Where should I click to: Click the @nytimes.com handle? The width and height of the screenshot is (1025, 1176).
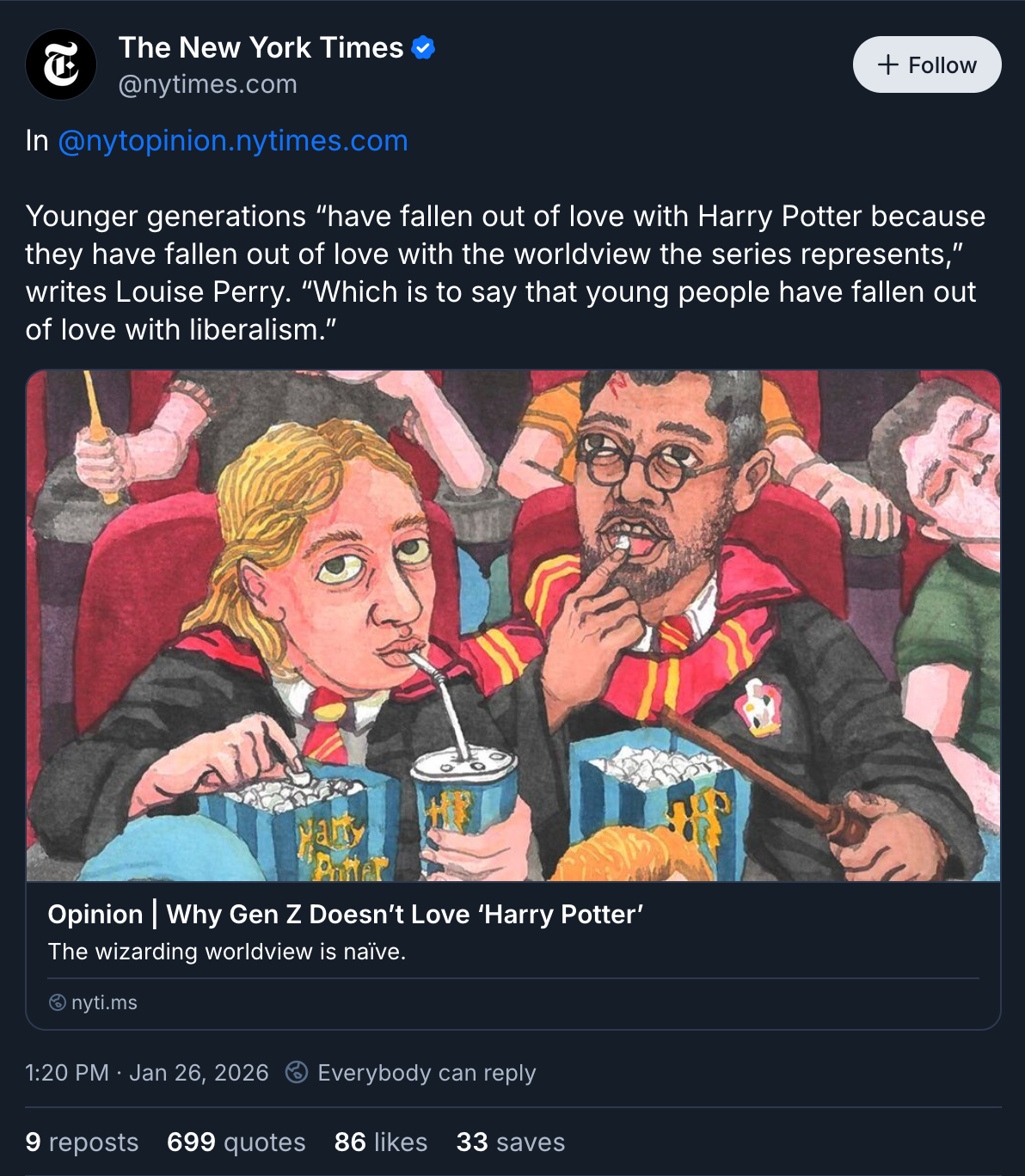[207, 84]
